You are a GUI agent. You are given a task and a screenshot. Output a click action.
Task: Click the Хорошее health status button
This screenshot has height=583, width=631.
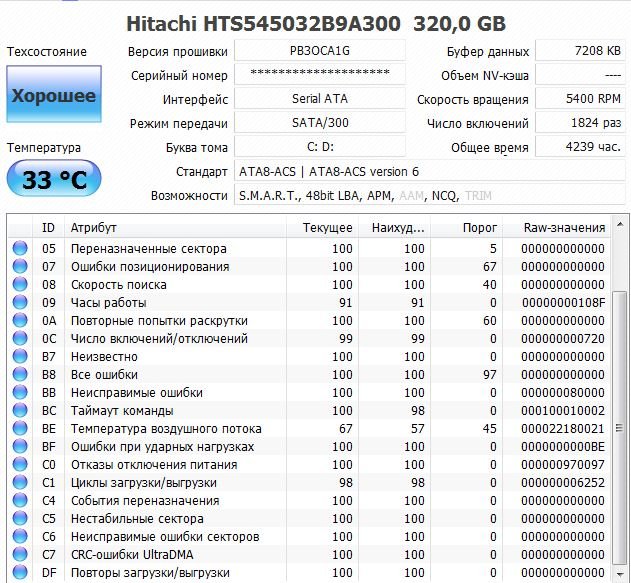[54, 94]
